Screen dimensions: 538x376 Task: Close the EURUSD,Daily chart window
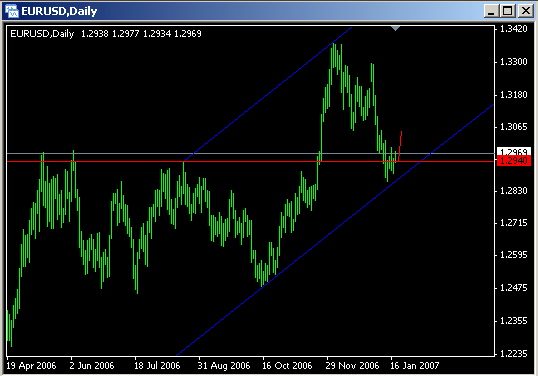coord(526,11)
